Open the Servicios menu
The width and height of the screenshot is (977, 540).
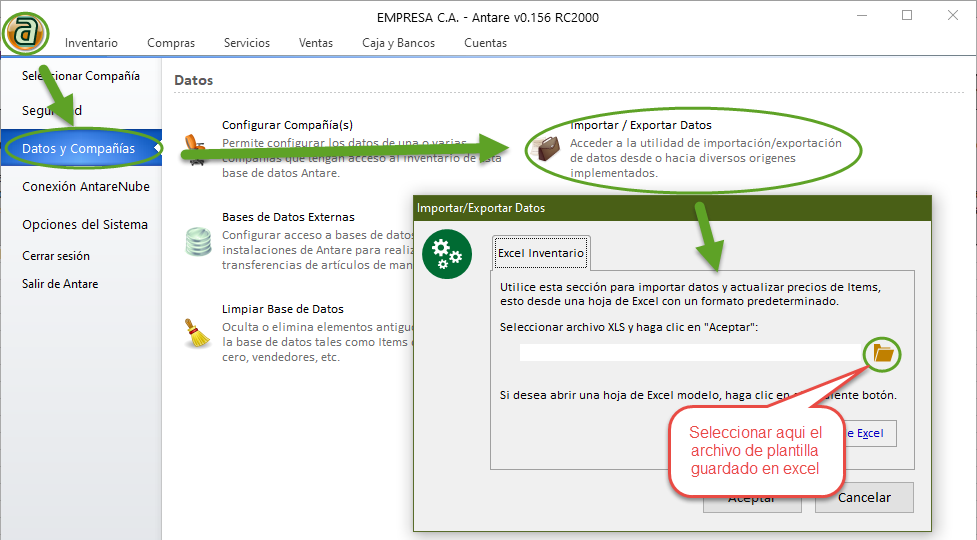click(247, 43)
